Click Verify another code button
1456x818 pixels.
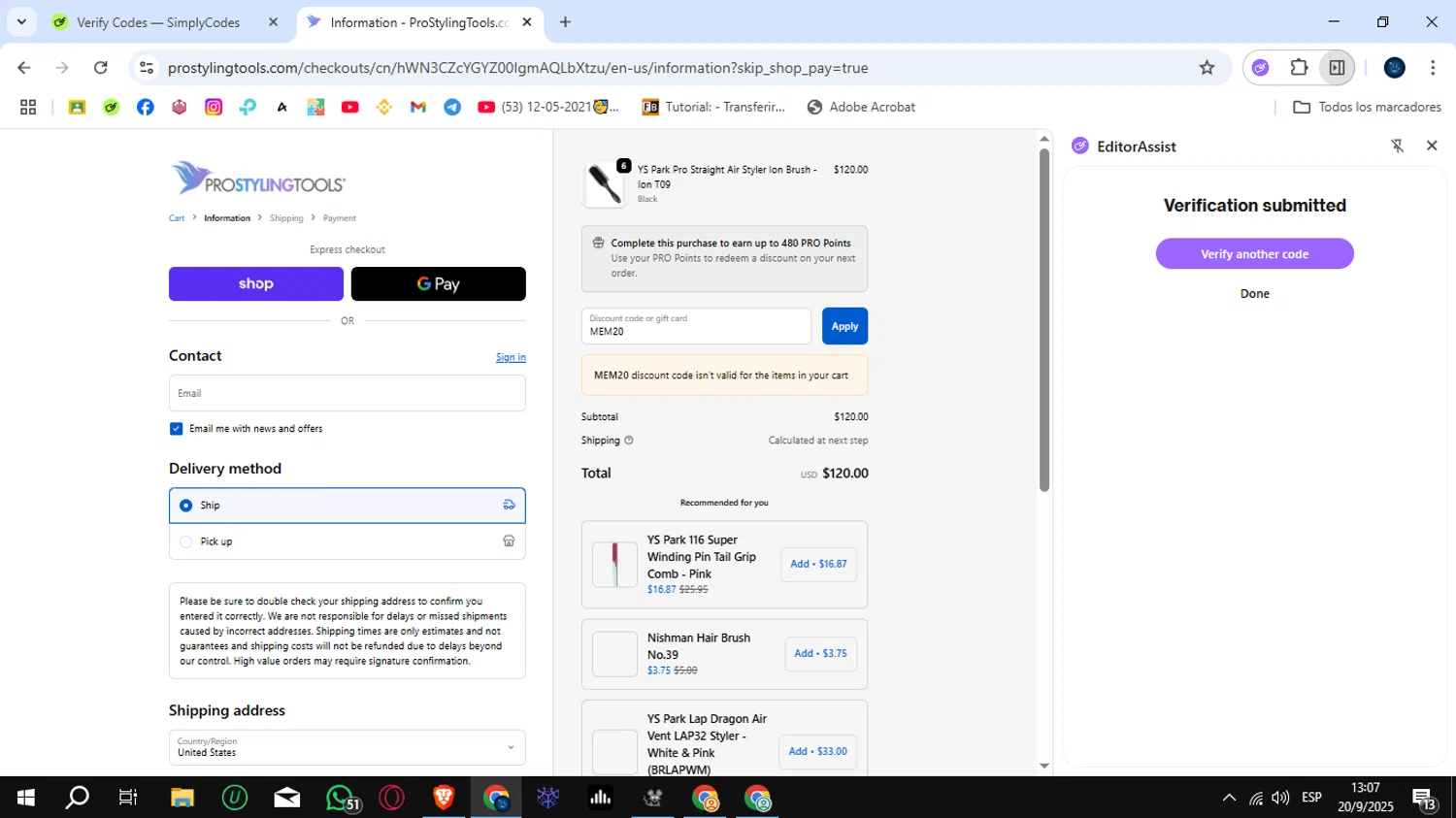point(1254,254)
